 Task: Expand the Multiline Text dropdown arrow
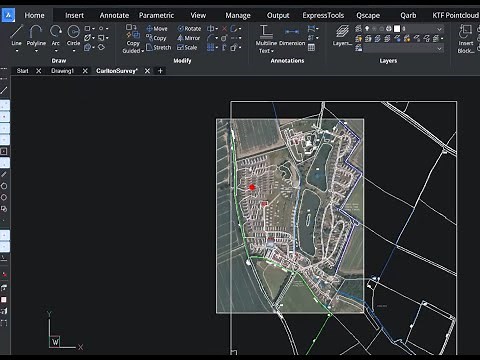pos(272,51)
